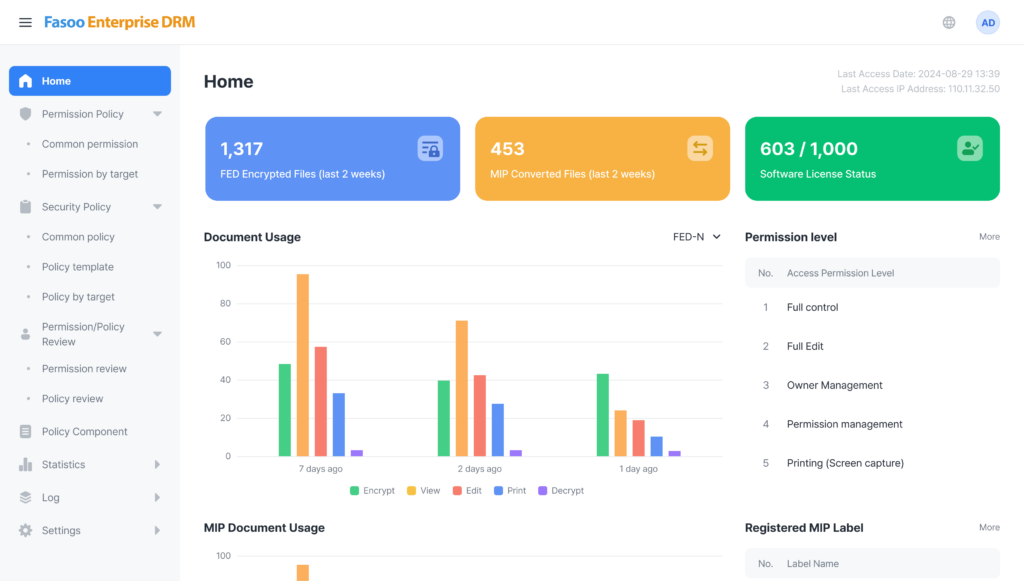Collapse the Permission Policy section arrow
1024x581 pixels.
157,114
